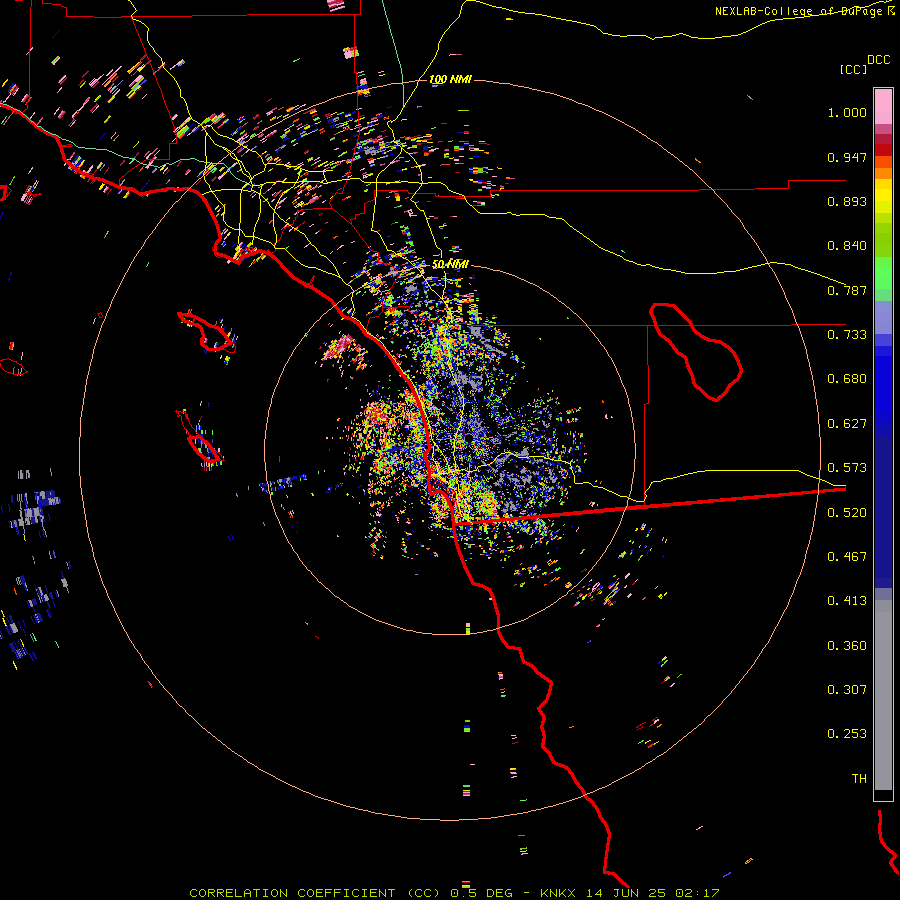
Task: Click the 0.467 value on the color scale
Action: coord(847,557)
